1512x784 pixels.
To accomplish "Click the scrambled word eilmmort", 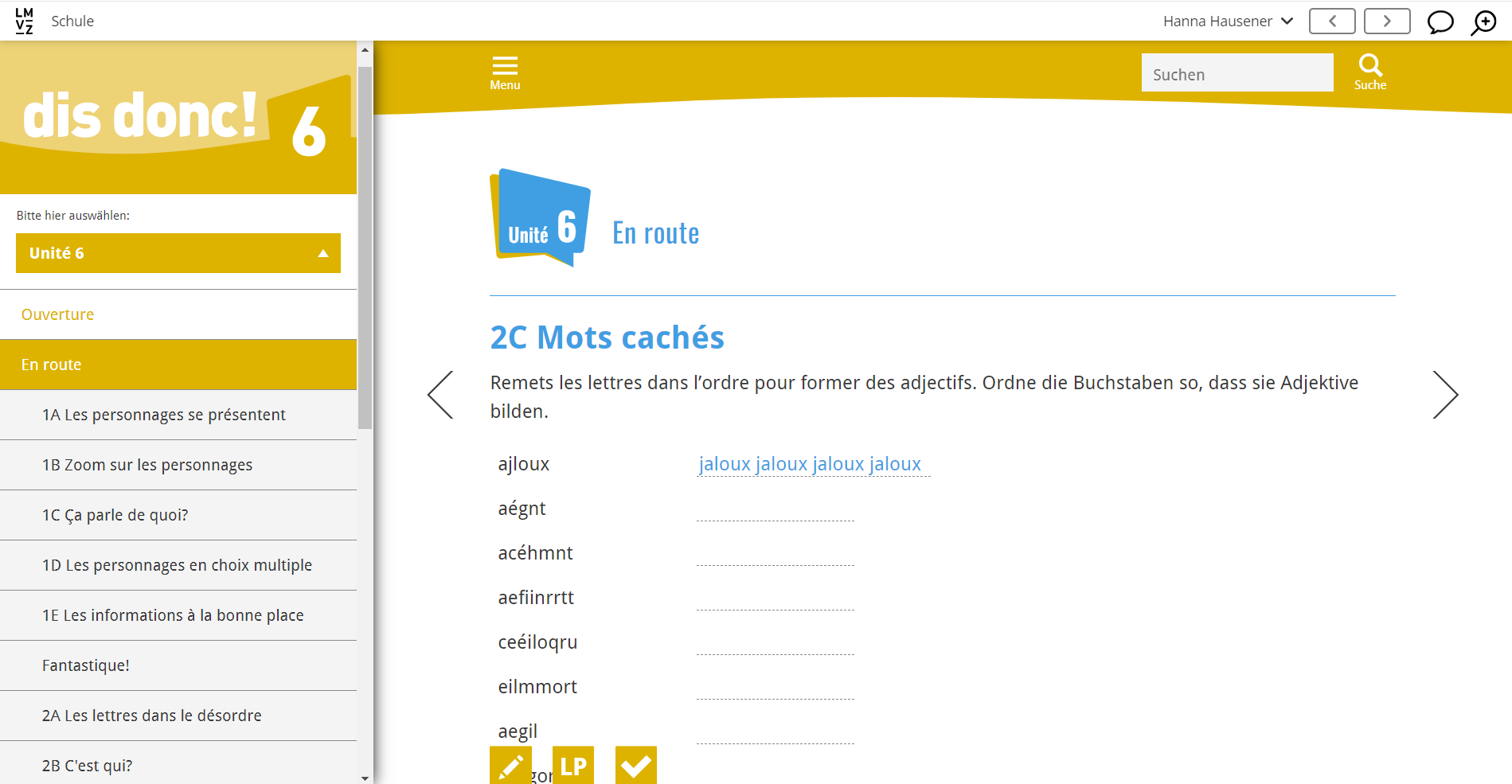I will tap(538, 687).
